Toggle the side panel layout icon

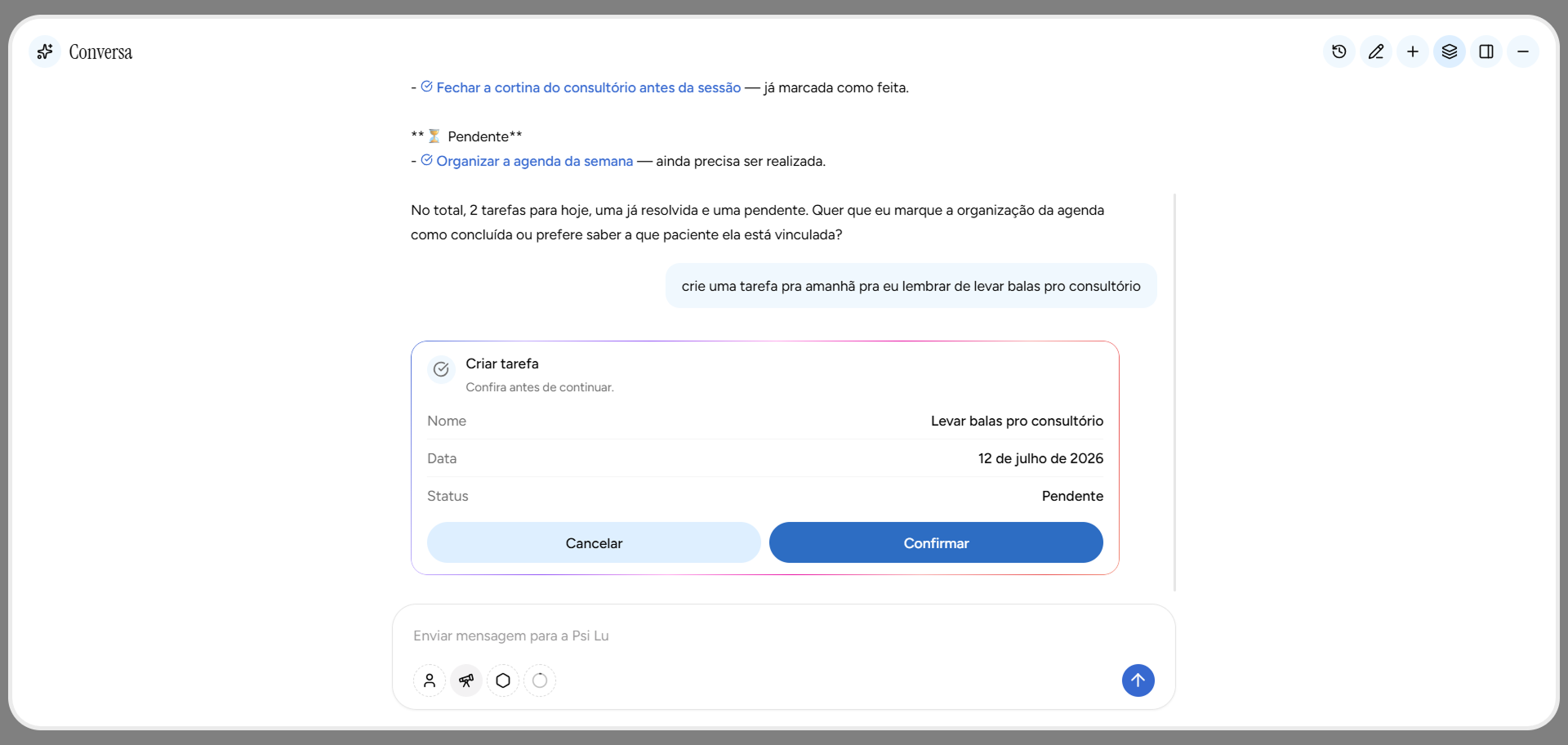[1486, 51]
